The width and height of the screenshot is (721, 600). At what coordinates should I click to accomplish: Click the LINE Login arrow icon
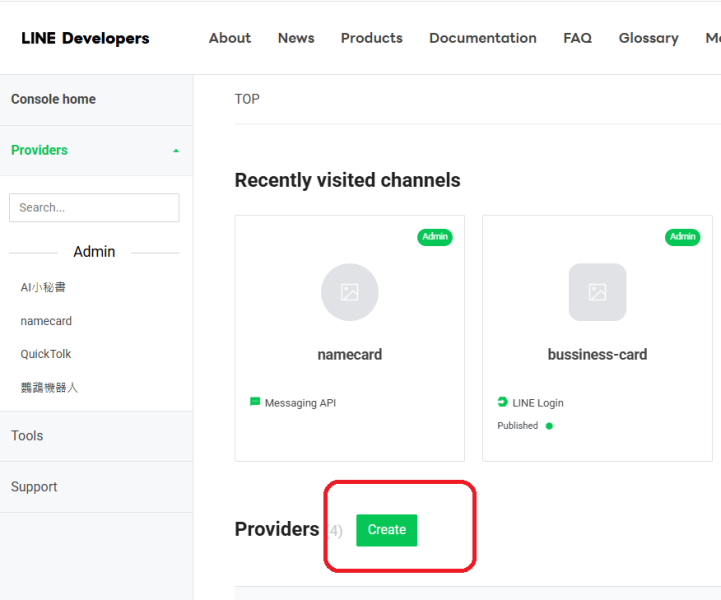[x=502, y=402]
